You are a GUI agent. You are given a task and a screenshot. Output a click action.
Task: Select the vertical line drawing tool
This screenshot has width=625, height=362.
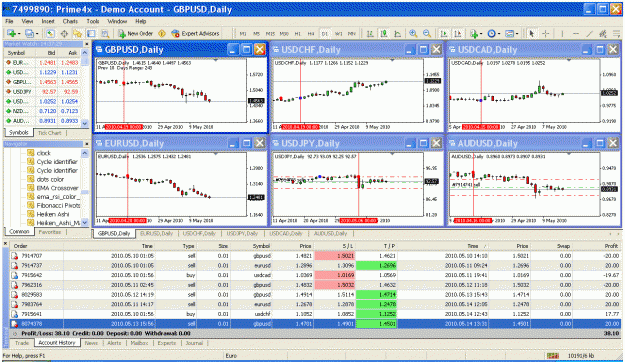pos(562,34)
